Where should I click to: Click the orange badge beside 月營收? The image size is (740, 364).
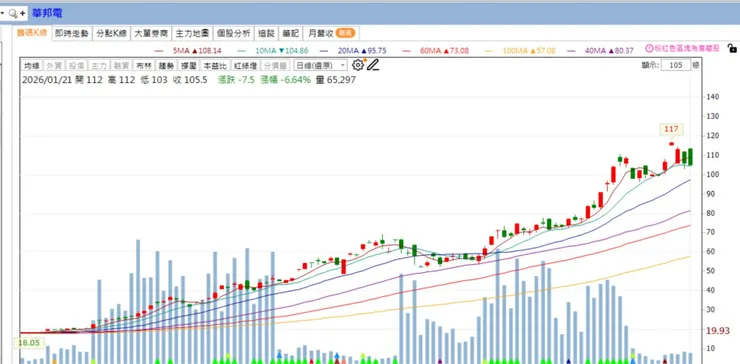coord(345,33)
